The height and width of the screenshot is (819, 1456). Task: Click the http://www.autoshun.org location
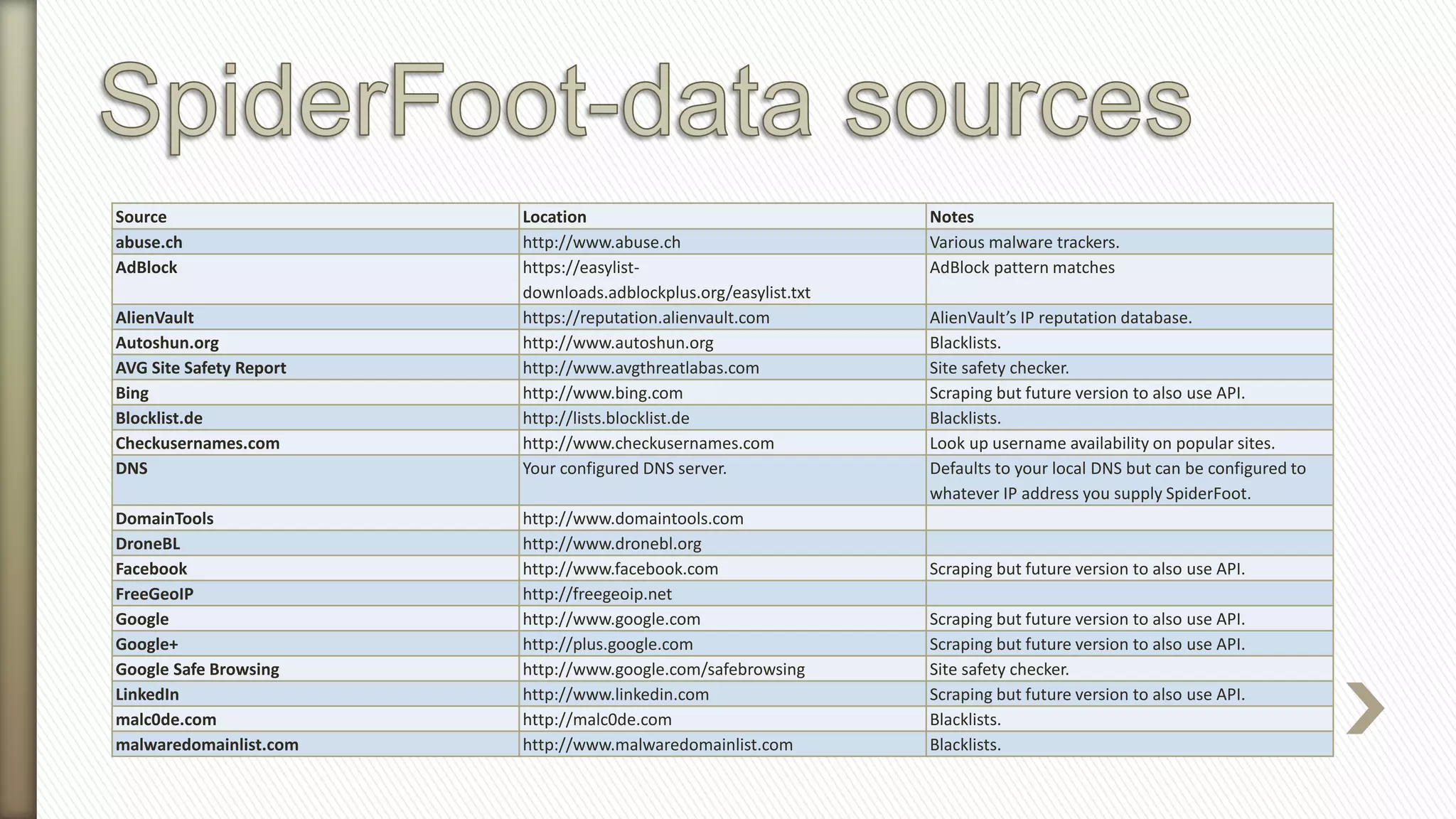(618, 343)
